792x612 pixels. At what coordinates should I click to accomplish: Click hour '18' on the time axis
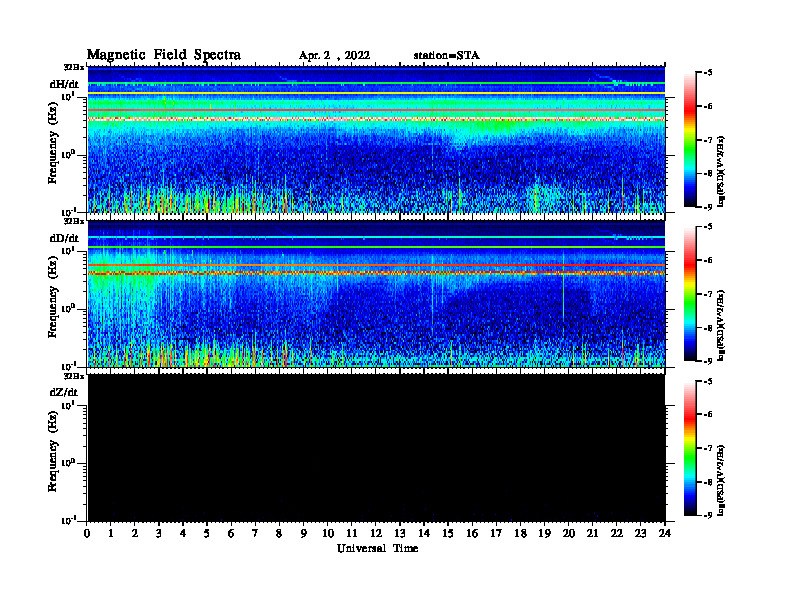(520, 534)
